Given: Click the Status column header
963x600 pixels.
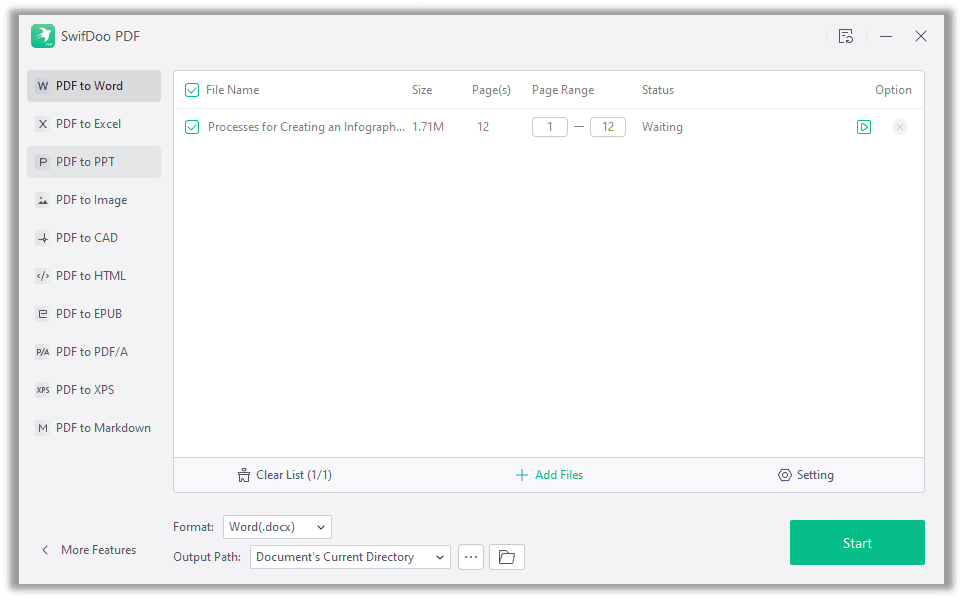Looking at the screenshot, I should [658, 90].
